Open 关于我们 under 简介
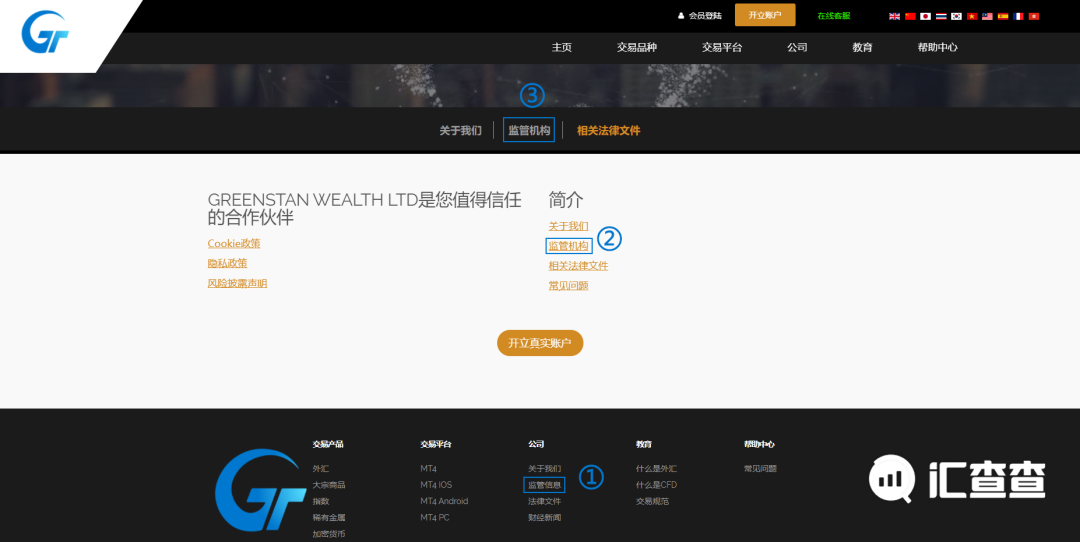 (x=568, y=226)
